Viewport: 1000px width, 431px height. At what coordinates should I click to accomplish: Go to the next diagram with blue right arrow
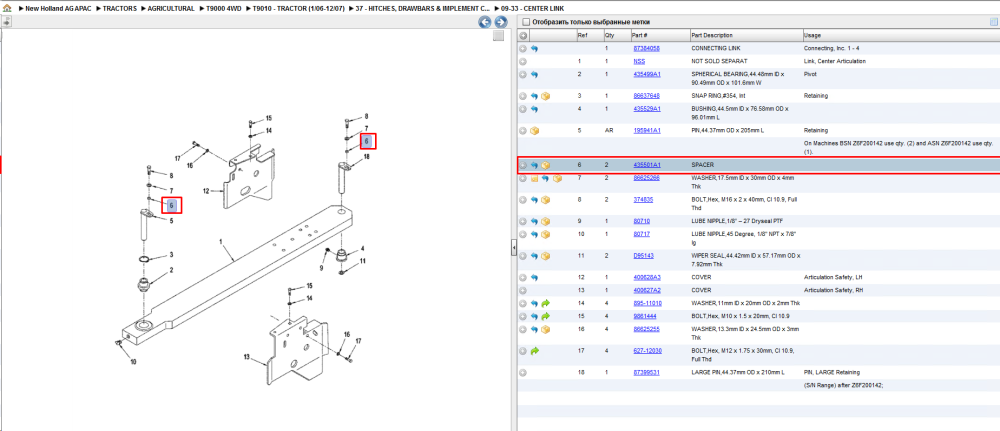(501, 22)
